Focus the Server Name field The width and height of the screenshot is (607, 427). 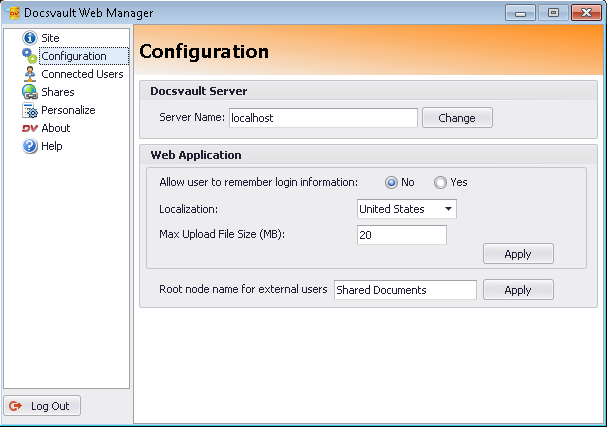tap(323, 118)
